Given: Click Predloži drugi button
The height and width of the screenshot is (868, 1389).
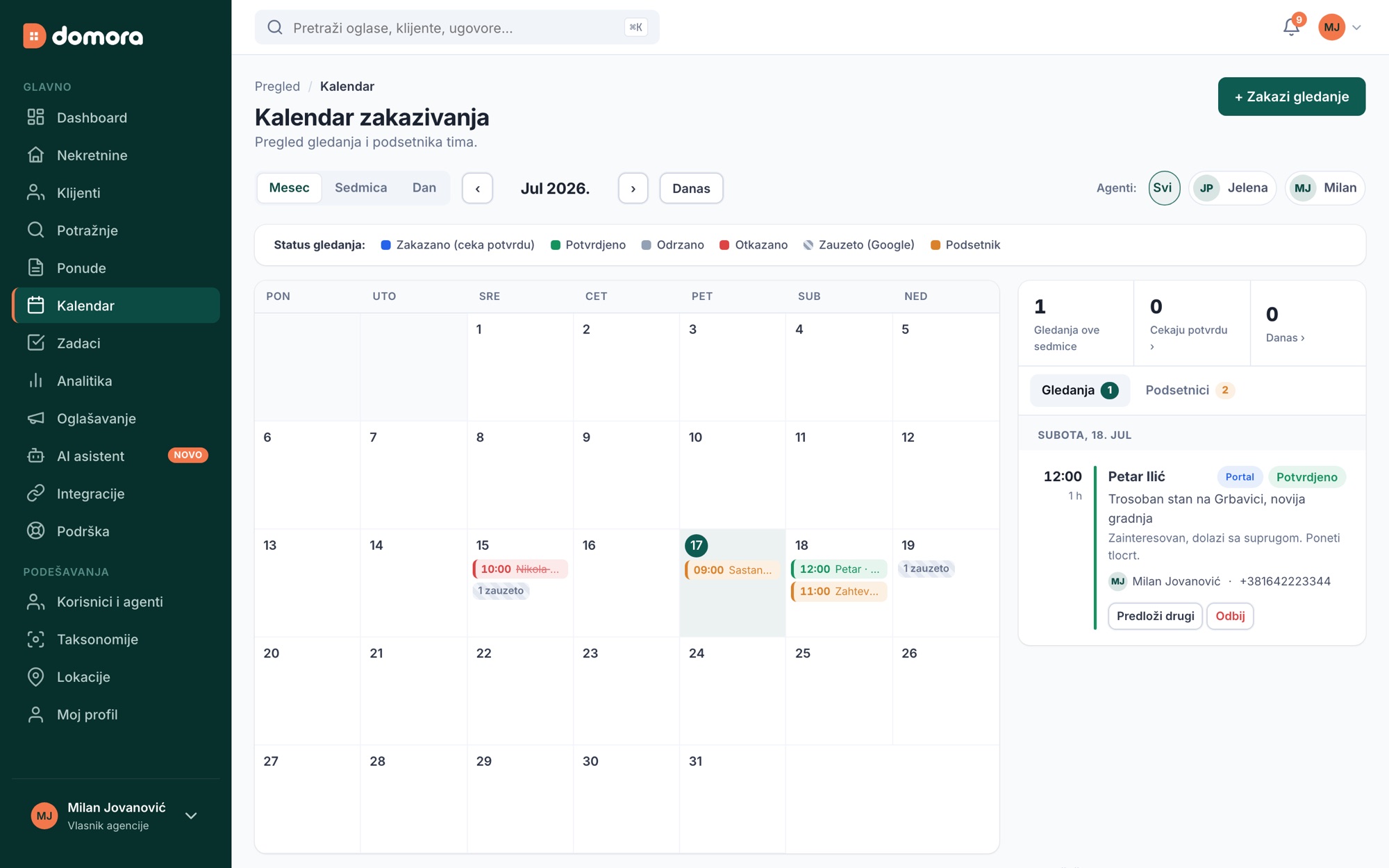Looking at the screenshot, I should 1155,616.
